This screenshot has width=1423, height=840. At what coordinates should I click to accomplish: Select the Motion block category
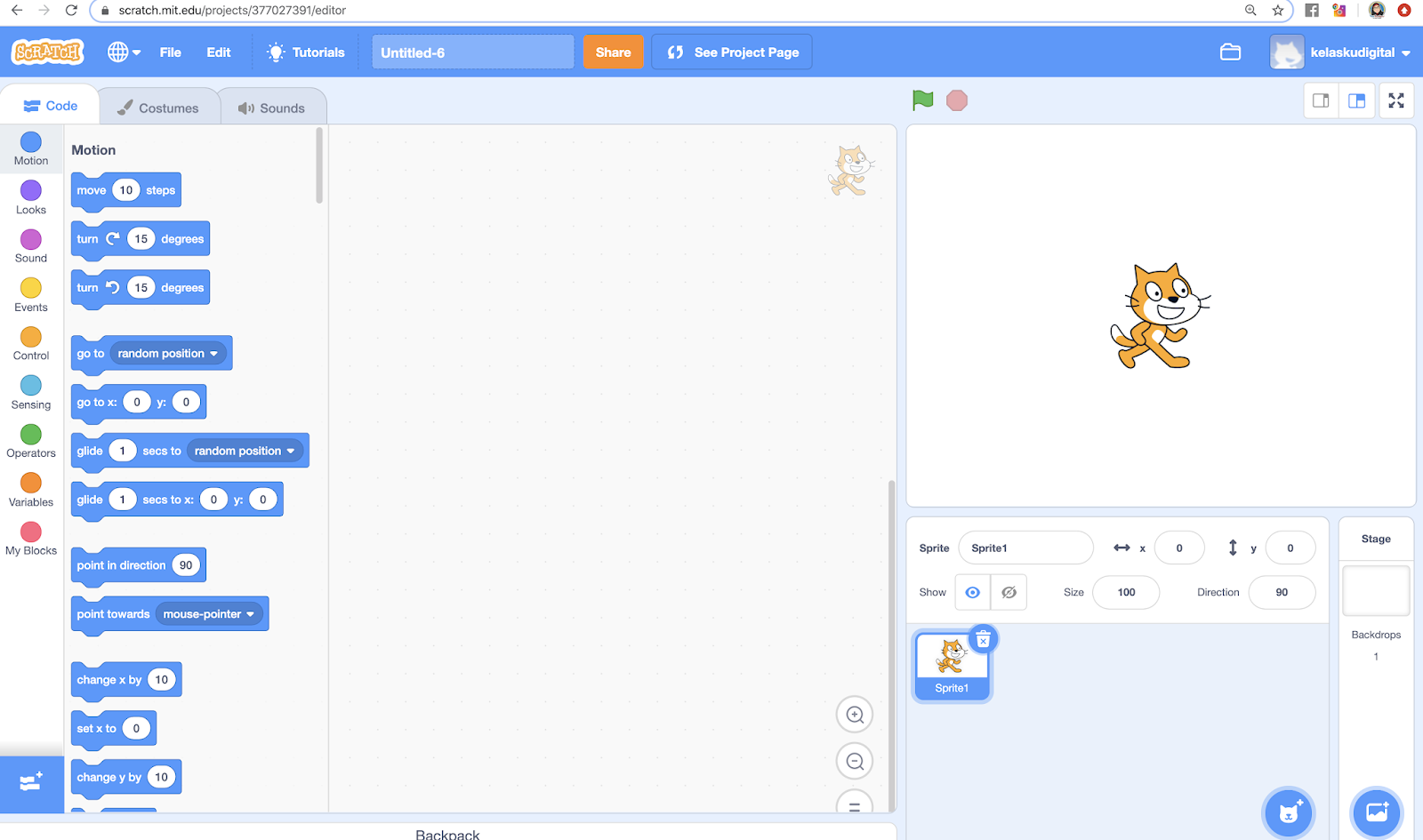(31, 148)
